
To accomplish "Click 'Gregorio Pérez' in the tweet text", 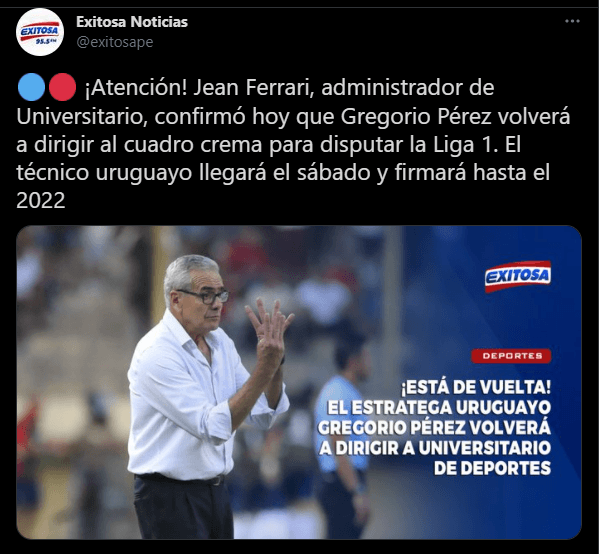I will [x=416, y=117].
